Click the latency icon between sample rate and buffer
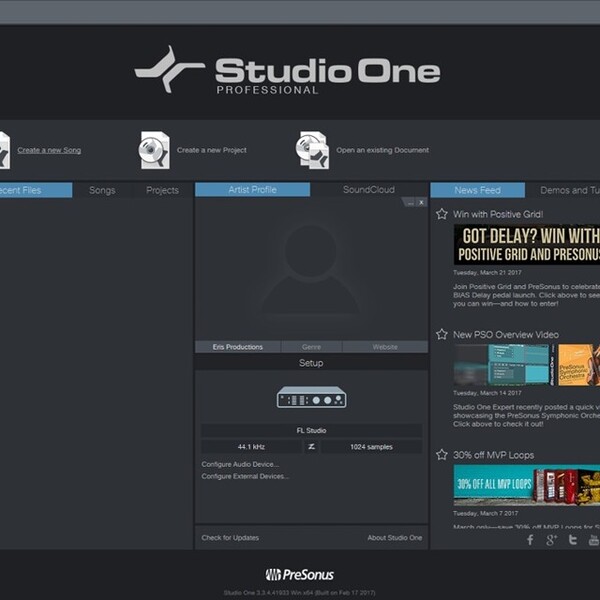Viewport: 600px width, 600px height. coord(311,447)
